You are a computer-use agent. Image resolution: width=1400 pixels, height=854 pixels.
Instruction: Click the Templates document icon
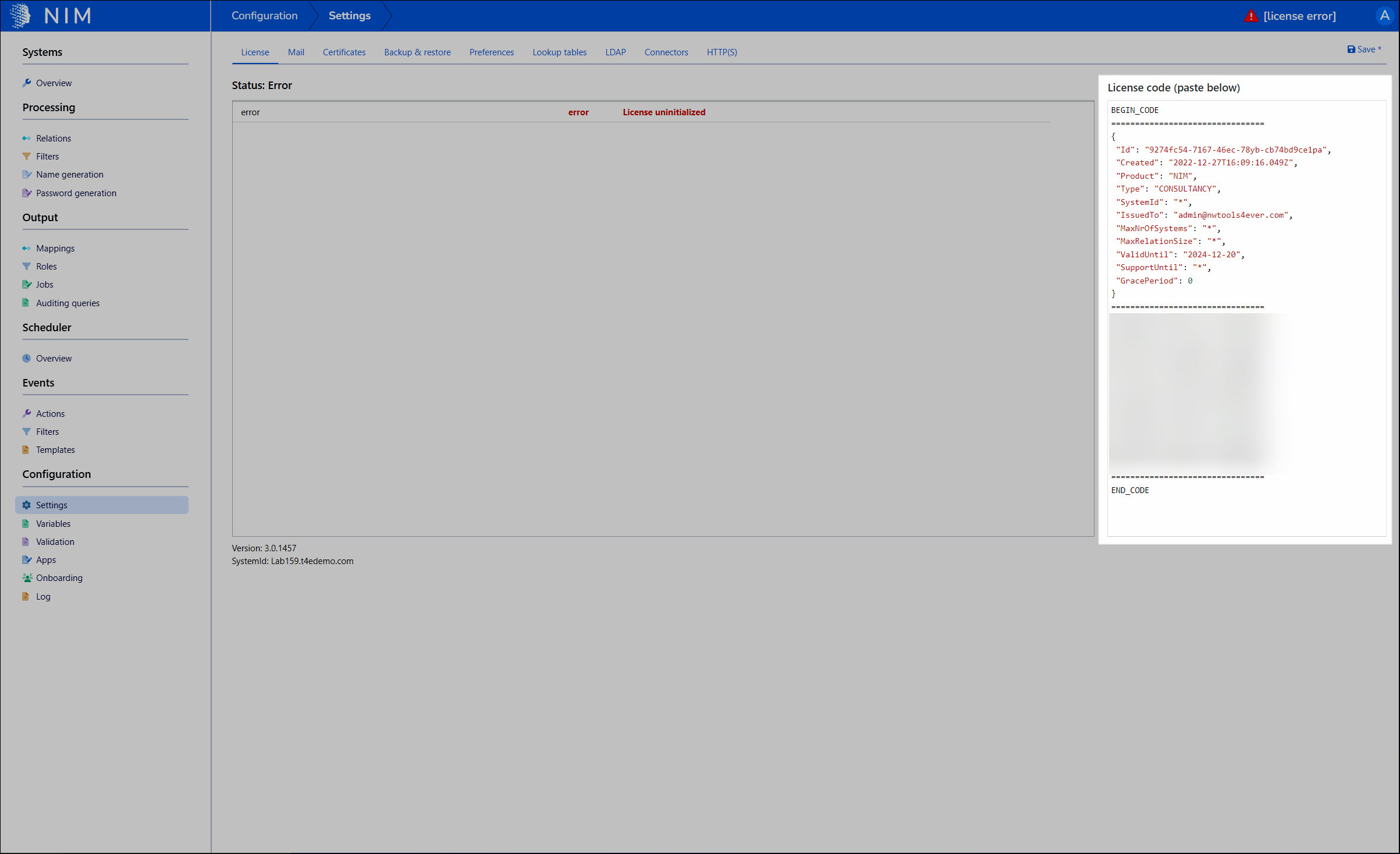pyautogui.click(x=26, y=450)
